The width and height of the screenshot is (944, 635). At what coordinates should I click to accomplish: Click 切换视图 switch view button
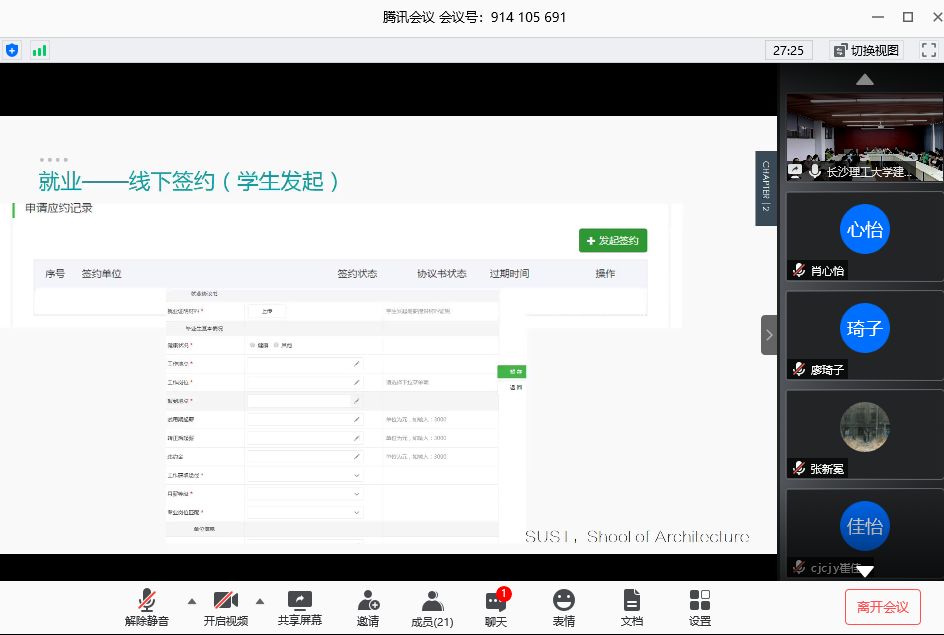tap(864, 50)
